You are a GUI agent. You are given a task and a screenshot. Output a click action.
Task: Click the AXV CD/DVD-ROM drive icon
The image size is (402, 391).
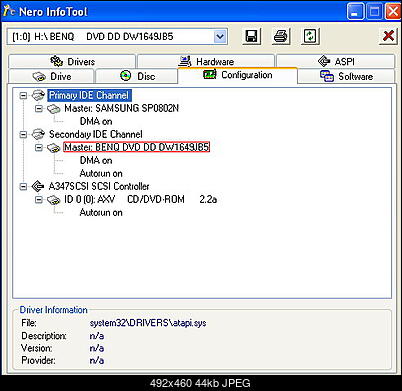(x=54, y=200)
